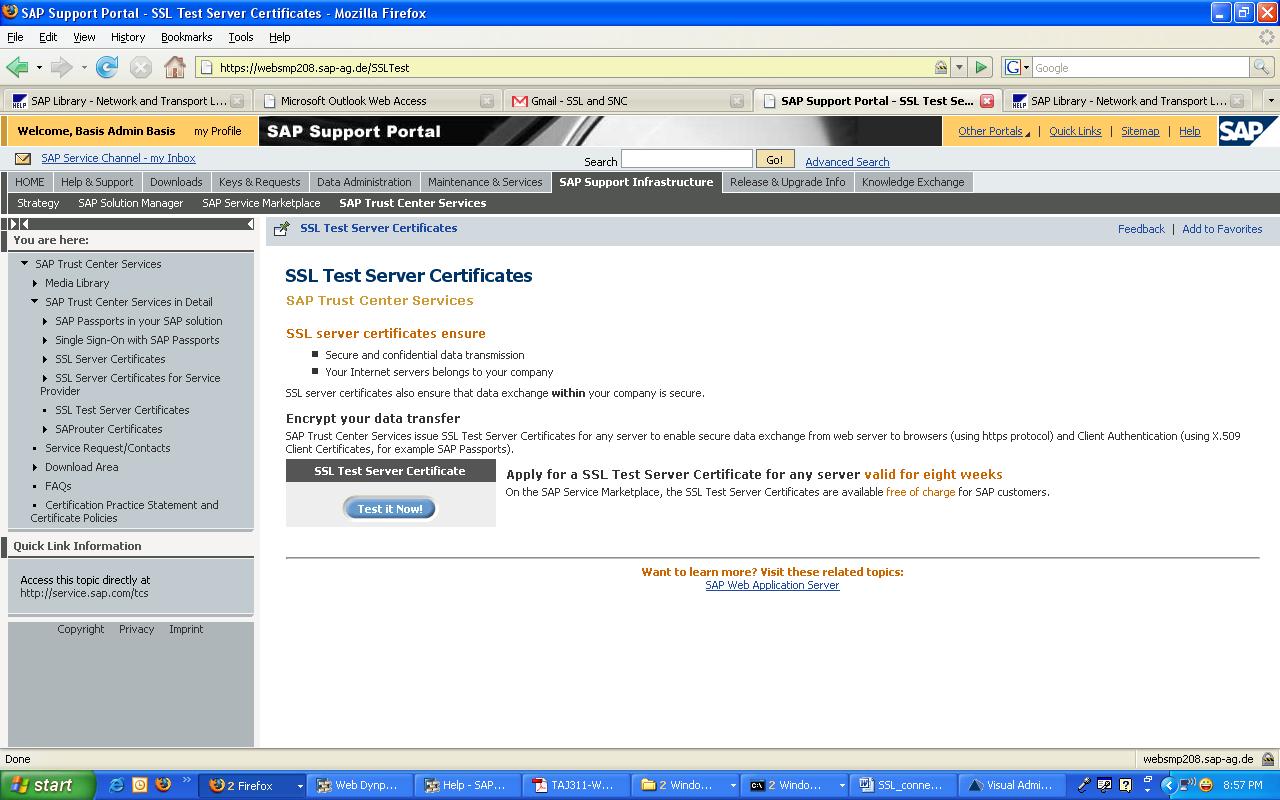This screenshot has width=1280, height=800.
Task: Click the Add to Favorites page icon
Action: (x=282, y=229)
